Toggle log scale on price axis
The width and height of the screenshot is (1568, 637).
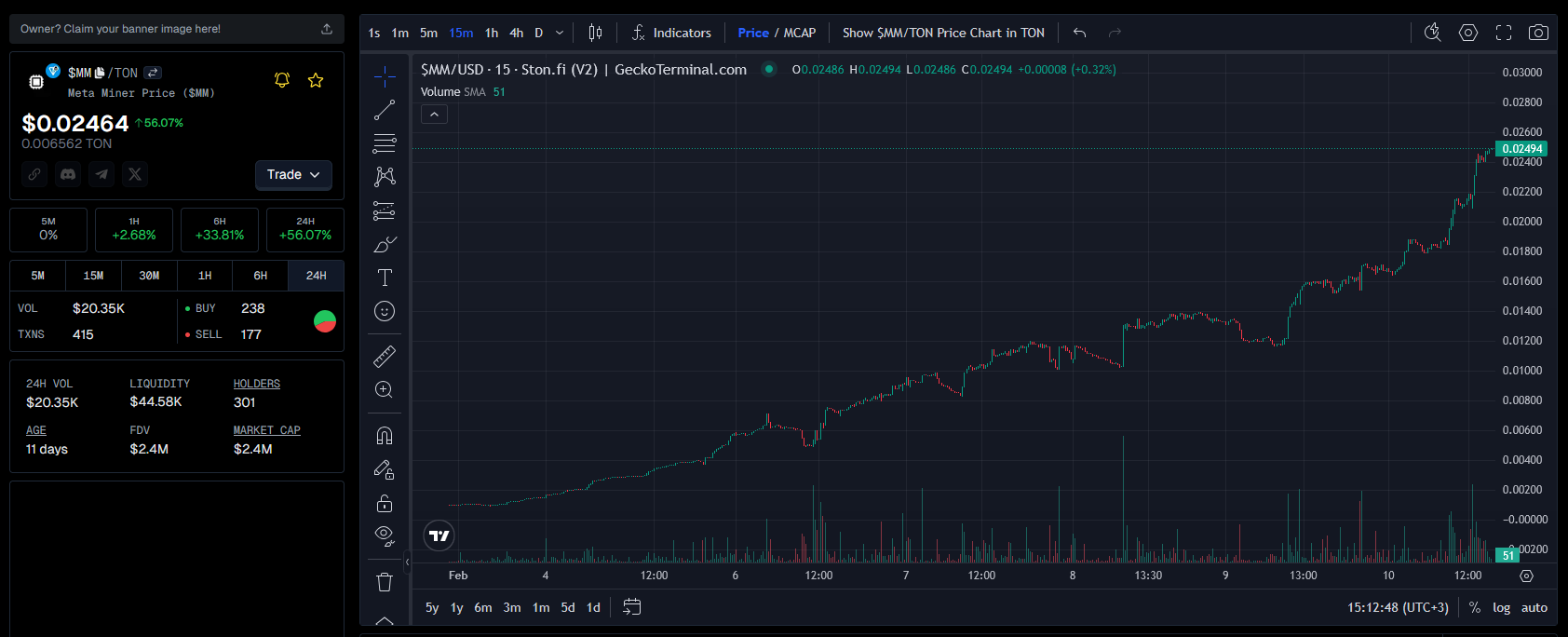[1501, 607]
